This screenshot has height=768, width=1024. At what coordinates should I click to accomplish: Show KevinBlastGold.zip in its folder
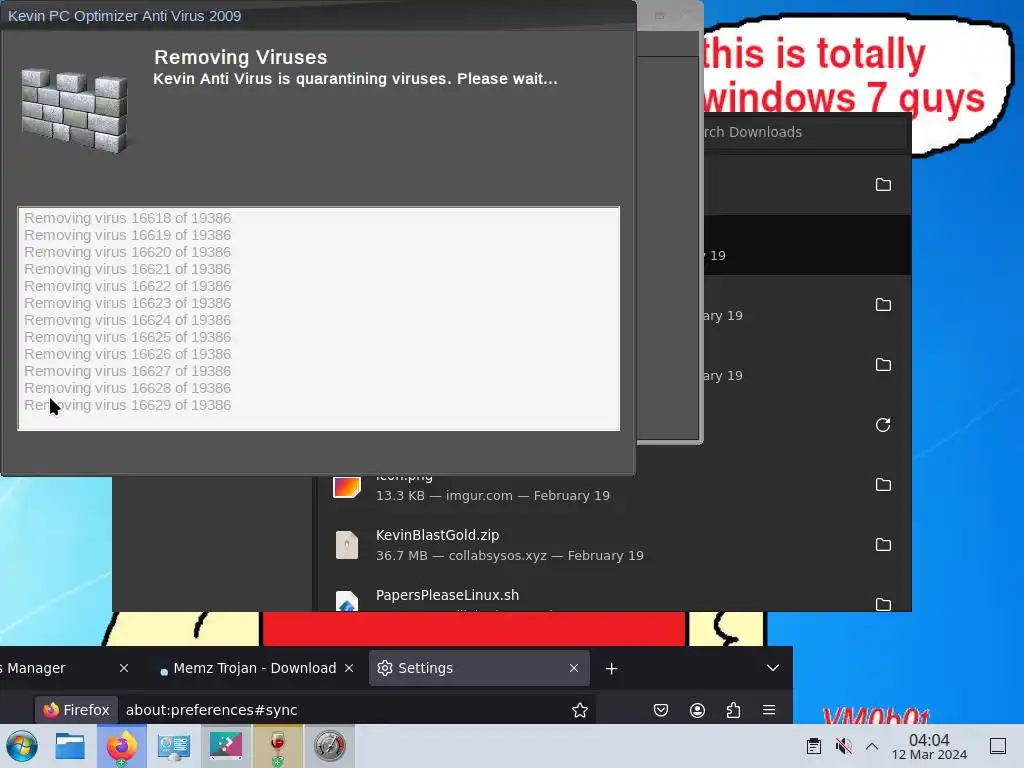[883, 545]
